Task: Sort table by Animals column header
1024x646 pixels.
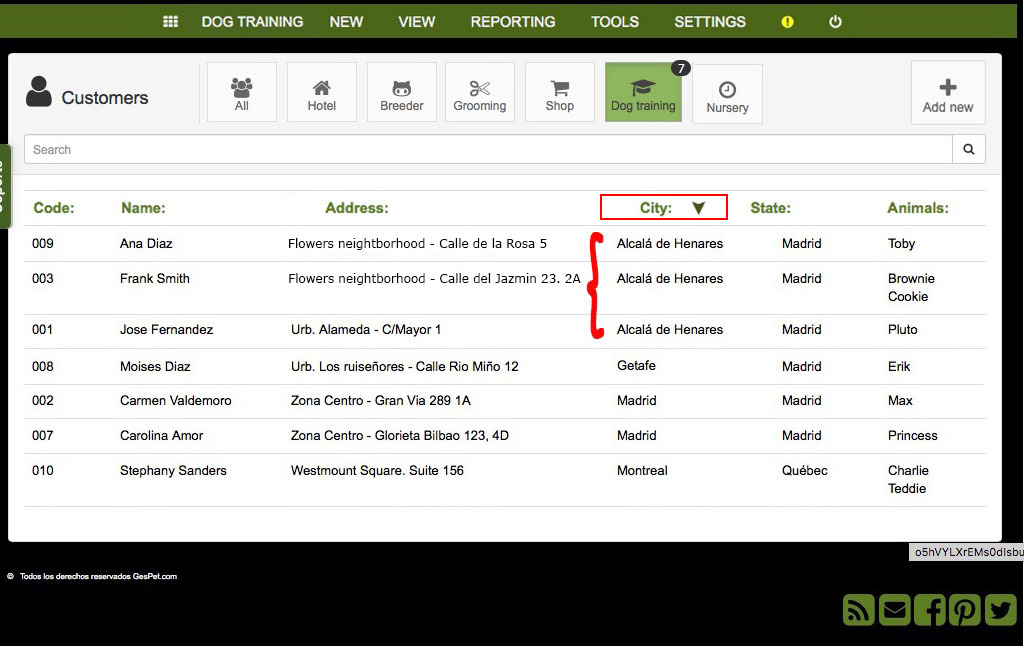Action: click(918, 208)
